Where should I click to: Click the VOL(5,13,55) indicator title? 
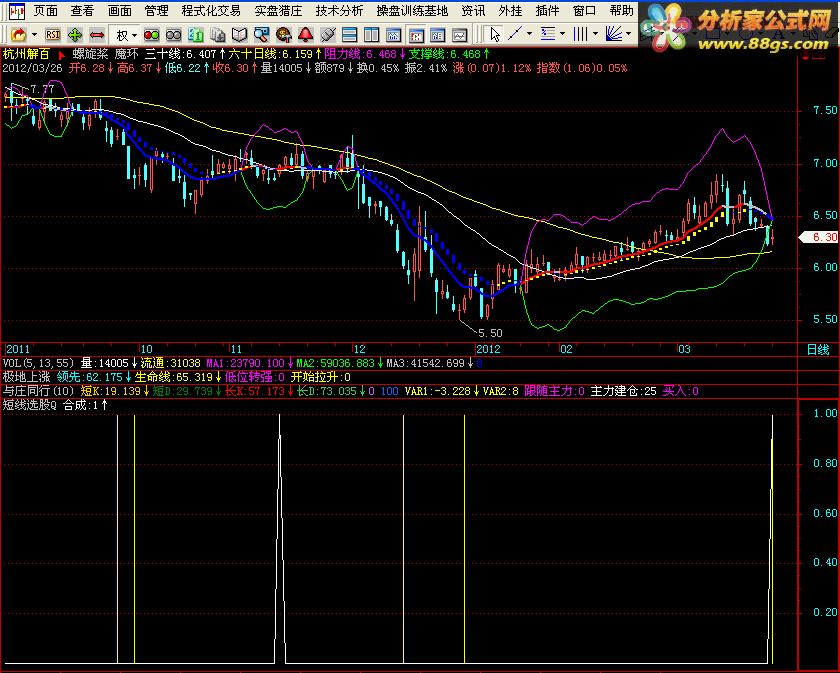39,363
